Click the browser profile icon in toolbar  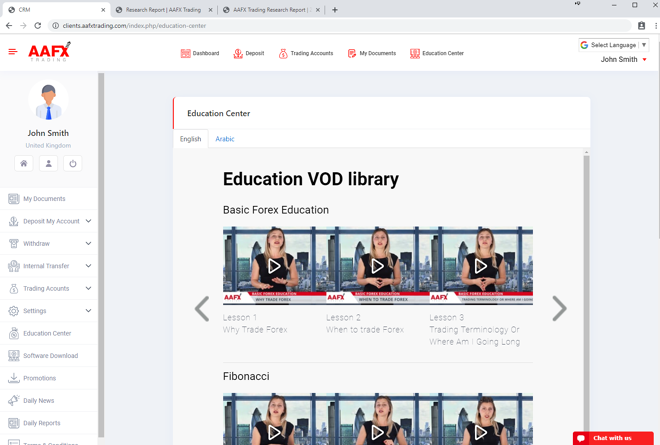(641, 26)
